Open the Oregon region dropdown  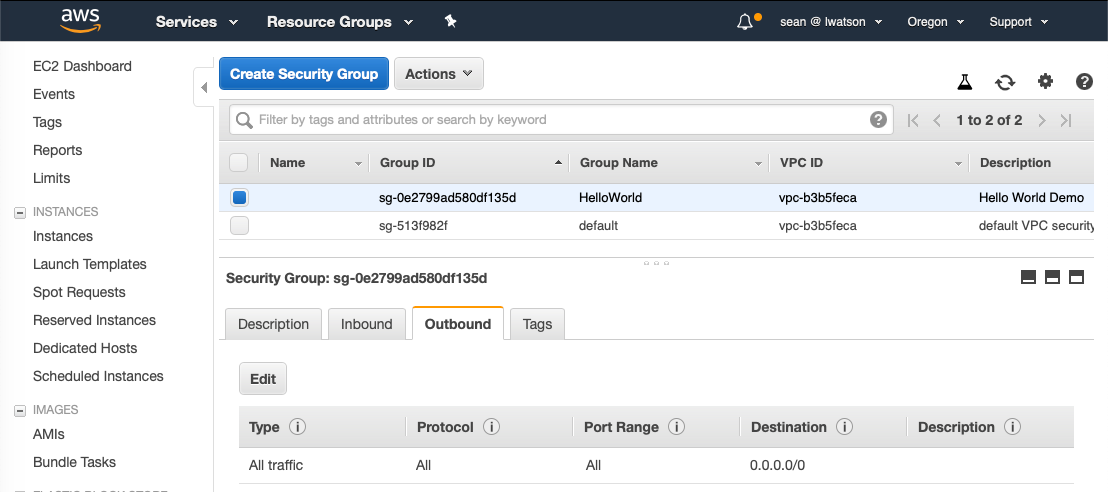[x=935, y=22]
